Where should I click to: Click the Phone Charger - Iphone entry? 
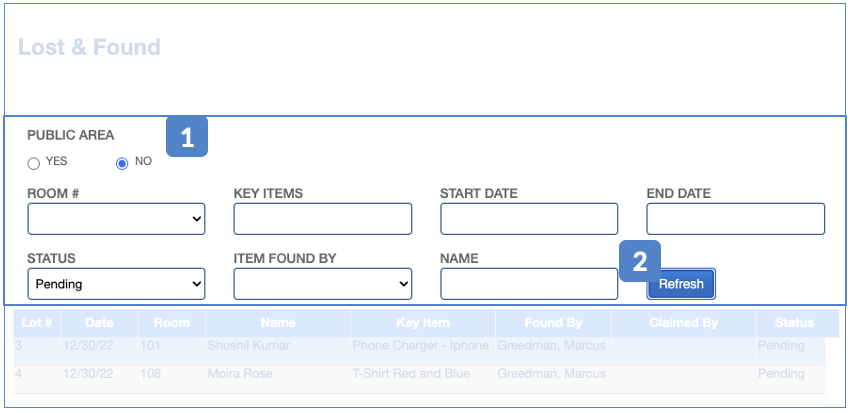pyautogui.click(x=420, y=346)
